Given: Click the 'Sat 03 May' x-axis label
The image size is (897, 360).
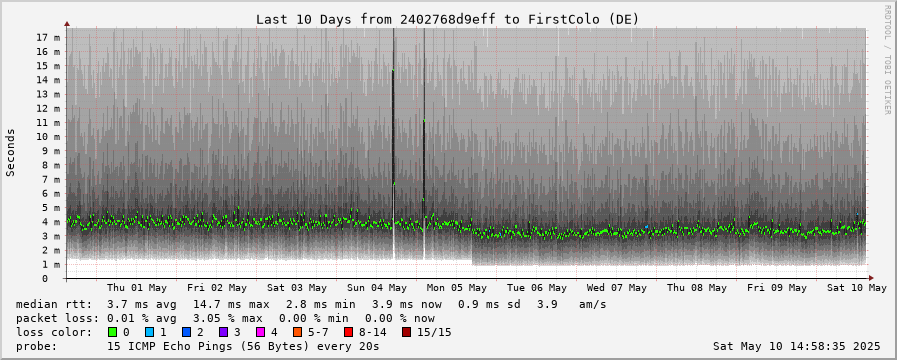Looking at the screenshot, I should click(297, 288).
